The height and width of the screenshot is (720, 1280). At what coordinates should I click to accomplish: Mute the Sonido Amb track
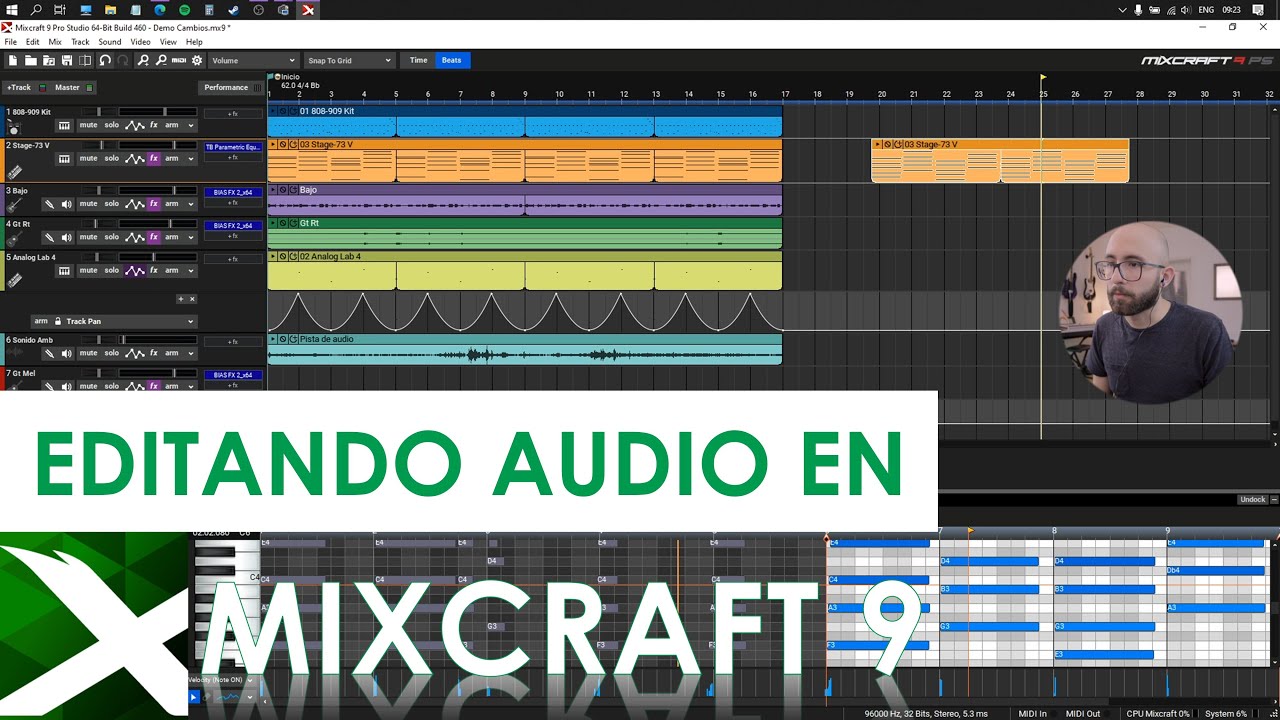pyautogui.click(x=89, y=353)
